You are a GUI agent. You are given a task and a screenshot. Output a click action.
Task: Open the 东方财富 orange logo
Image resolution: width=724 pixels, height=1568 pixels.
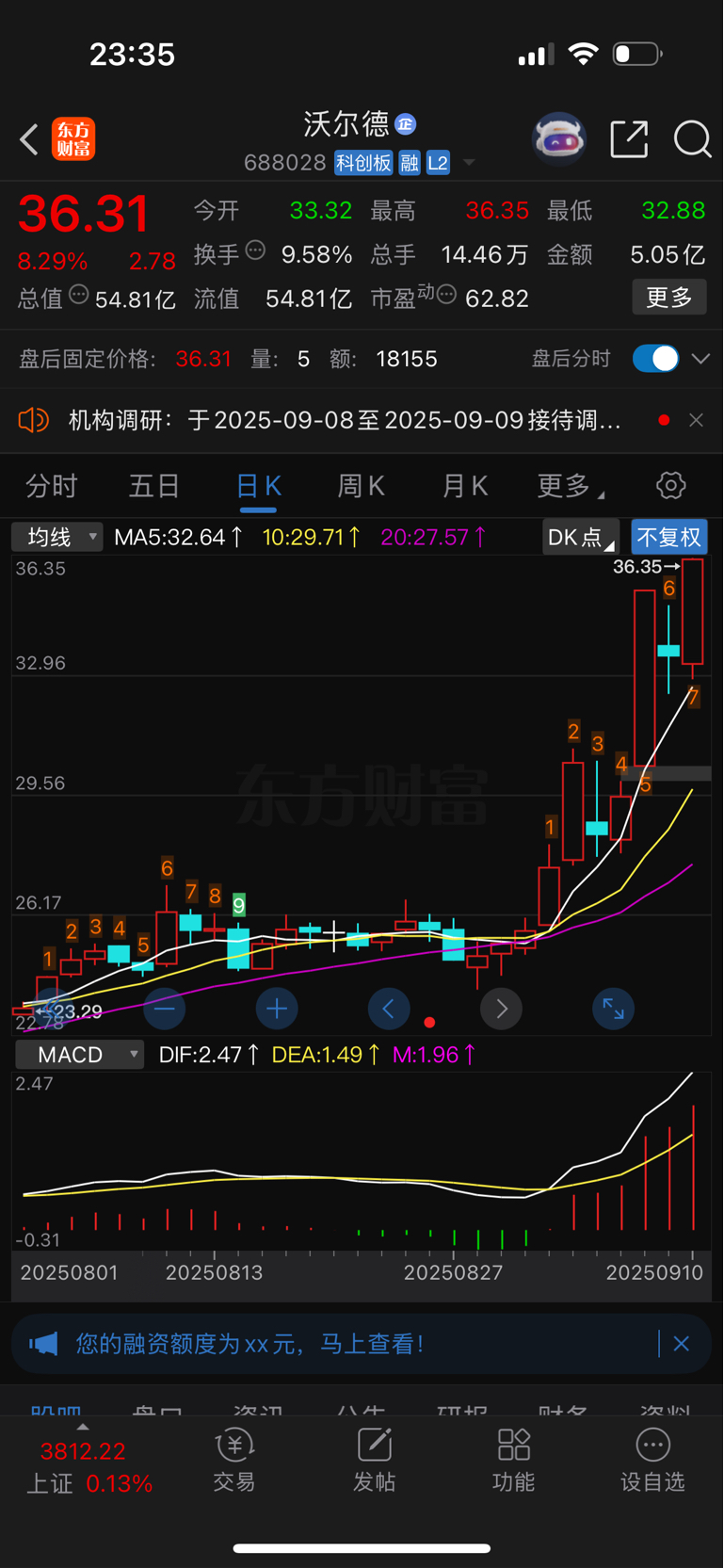(72, 139)
